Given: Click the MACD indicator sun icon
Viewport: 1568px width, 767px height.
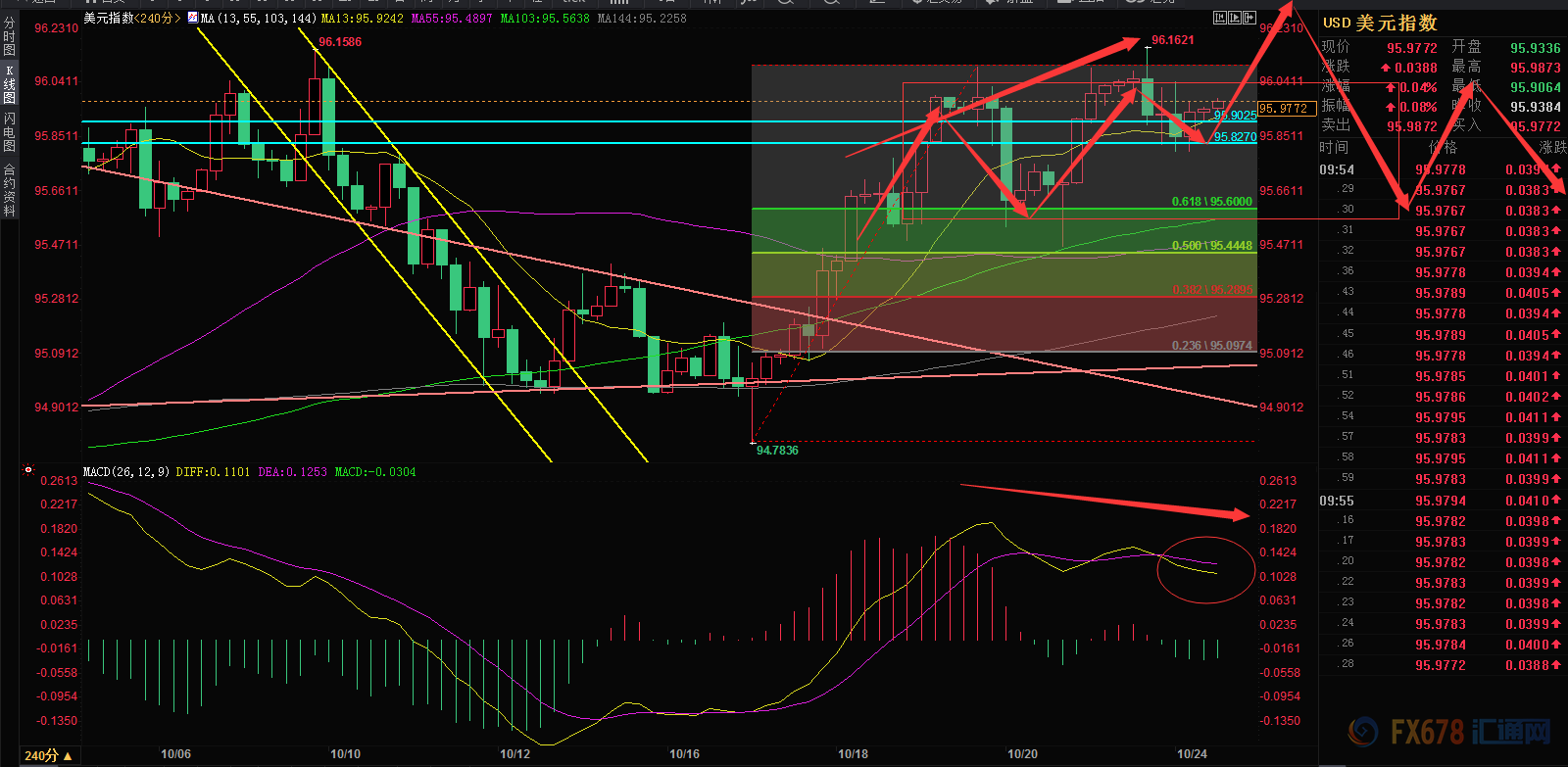Looking at the screenshot, I should 28,471.
